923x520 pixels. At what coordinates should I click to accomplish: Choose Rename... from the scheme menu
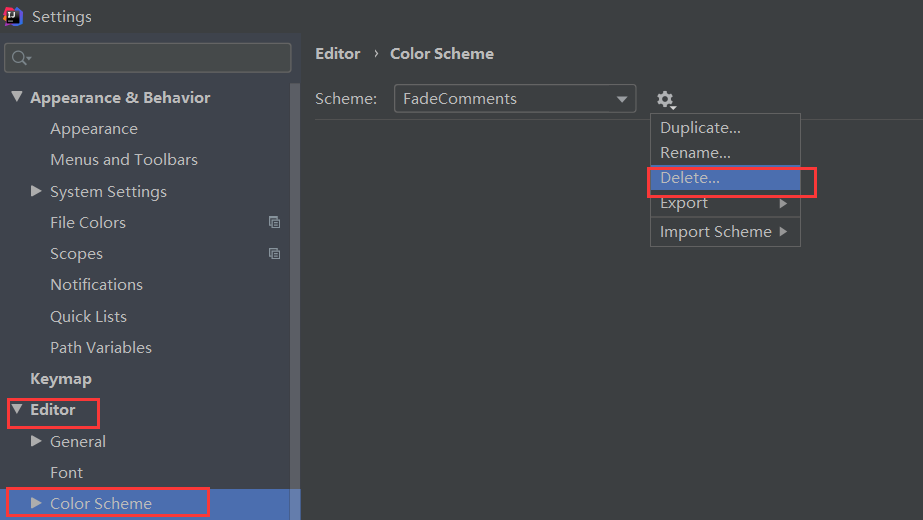[x=725, y=153]
